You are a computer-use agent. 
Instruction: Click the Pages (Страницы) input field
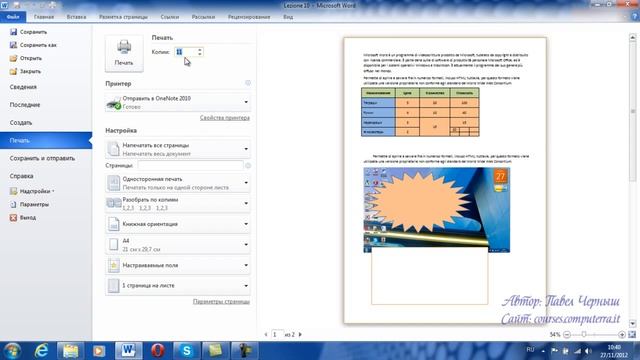[191, 165]
